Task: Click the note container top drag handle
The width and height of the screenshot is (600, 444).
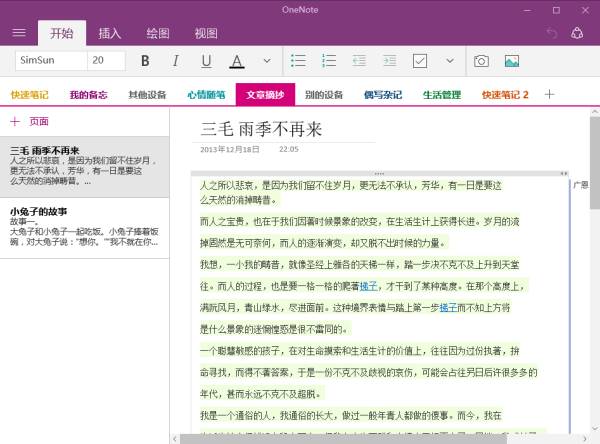Action: (379, 173)
